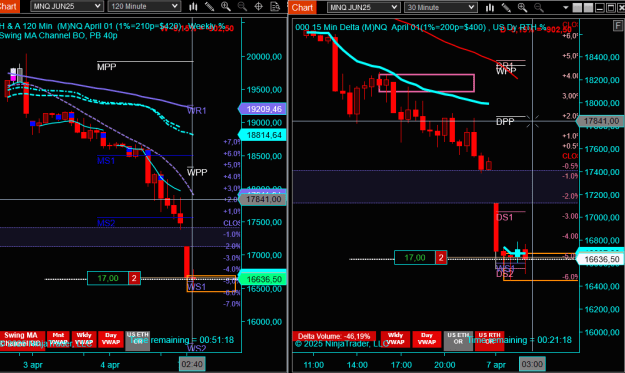This screenshot has width=625, height=373.
Task: Click the DS1 level label on right chart
Action: pyautogui.click(x=504, y=217)
